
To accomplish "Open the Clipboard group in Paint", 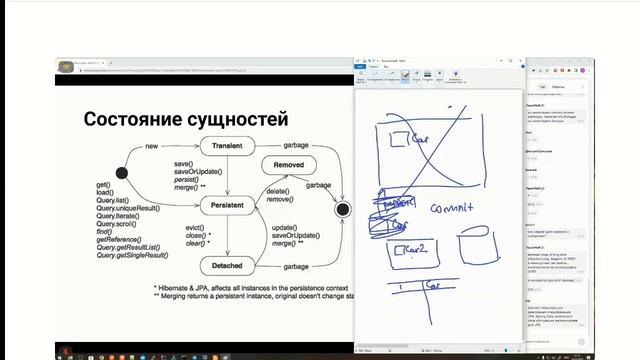I will click(360, 76).
